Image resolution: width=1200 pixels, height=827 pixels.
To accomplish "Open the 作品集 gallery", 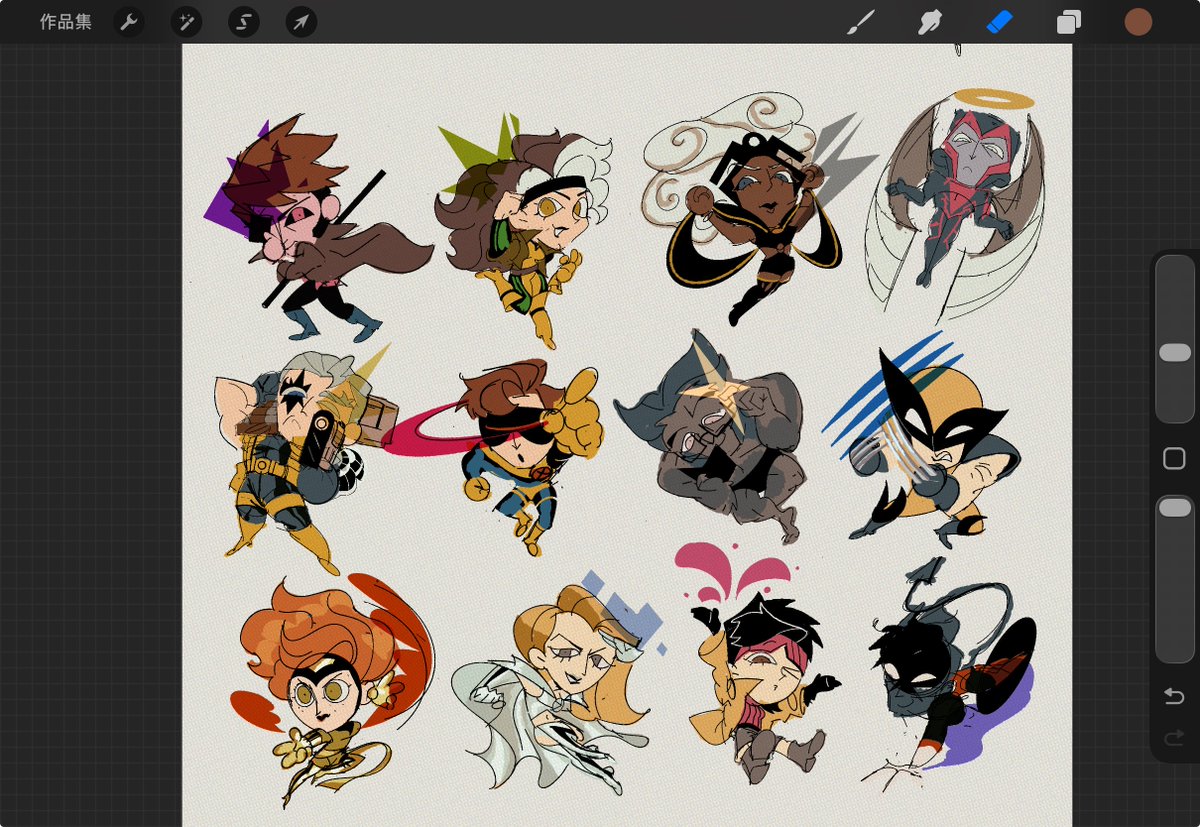I will click(66, 22).
